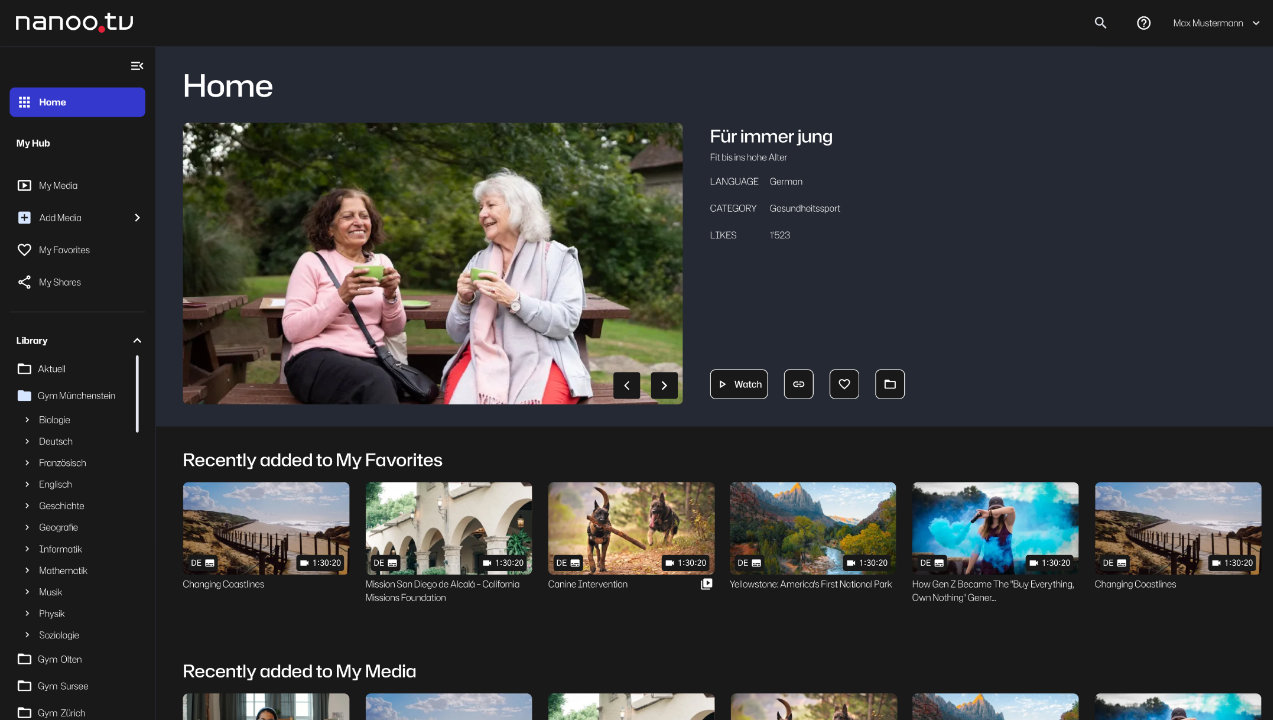
Task: Click the nanoo.tv logo
Action: point(74,22)
